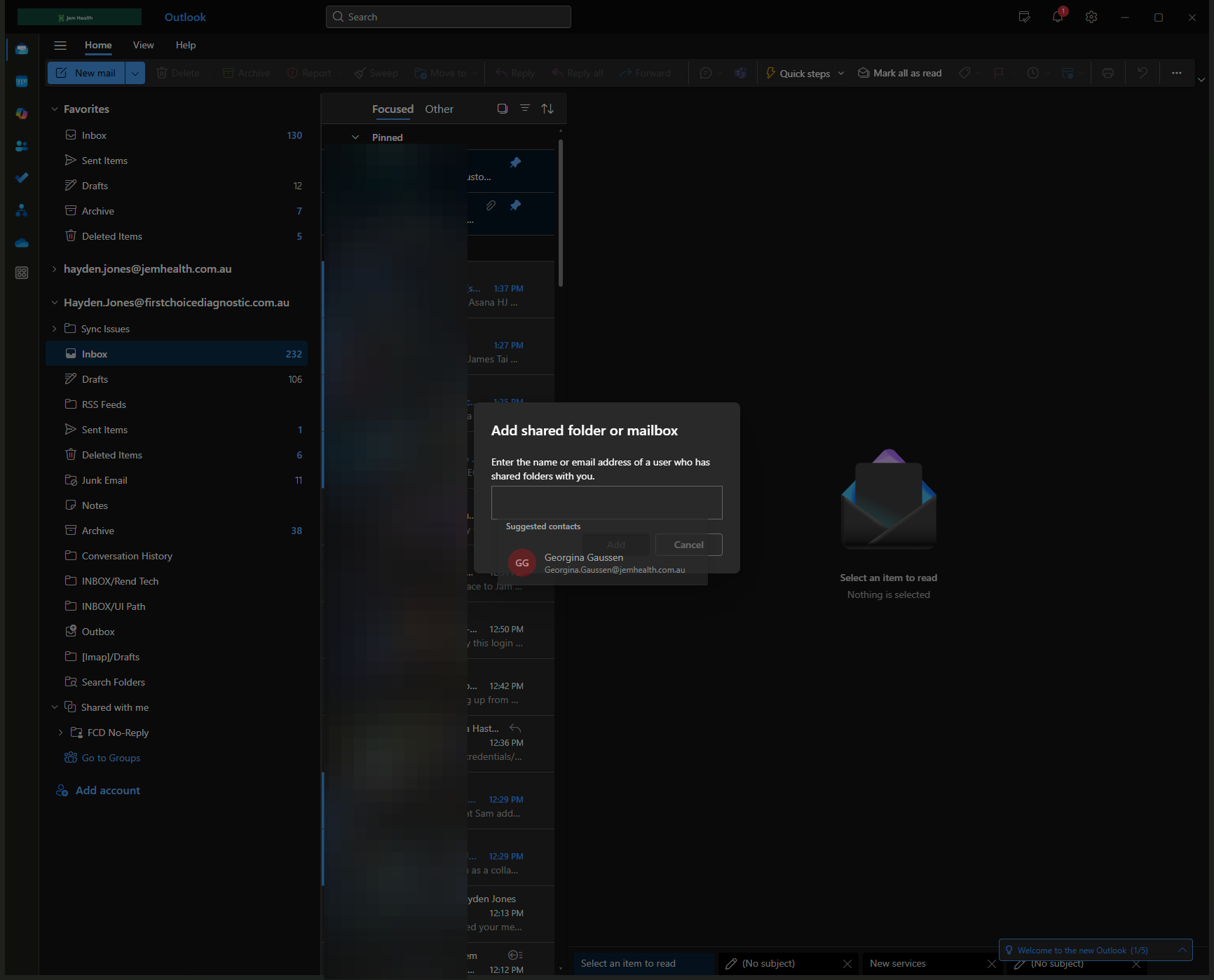This screenshot has width=1214, height=980.
Task: Open the New mail dropdown arrow
Action: coord(135,73)
